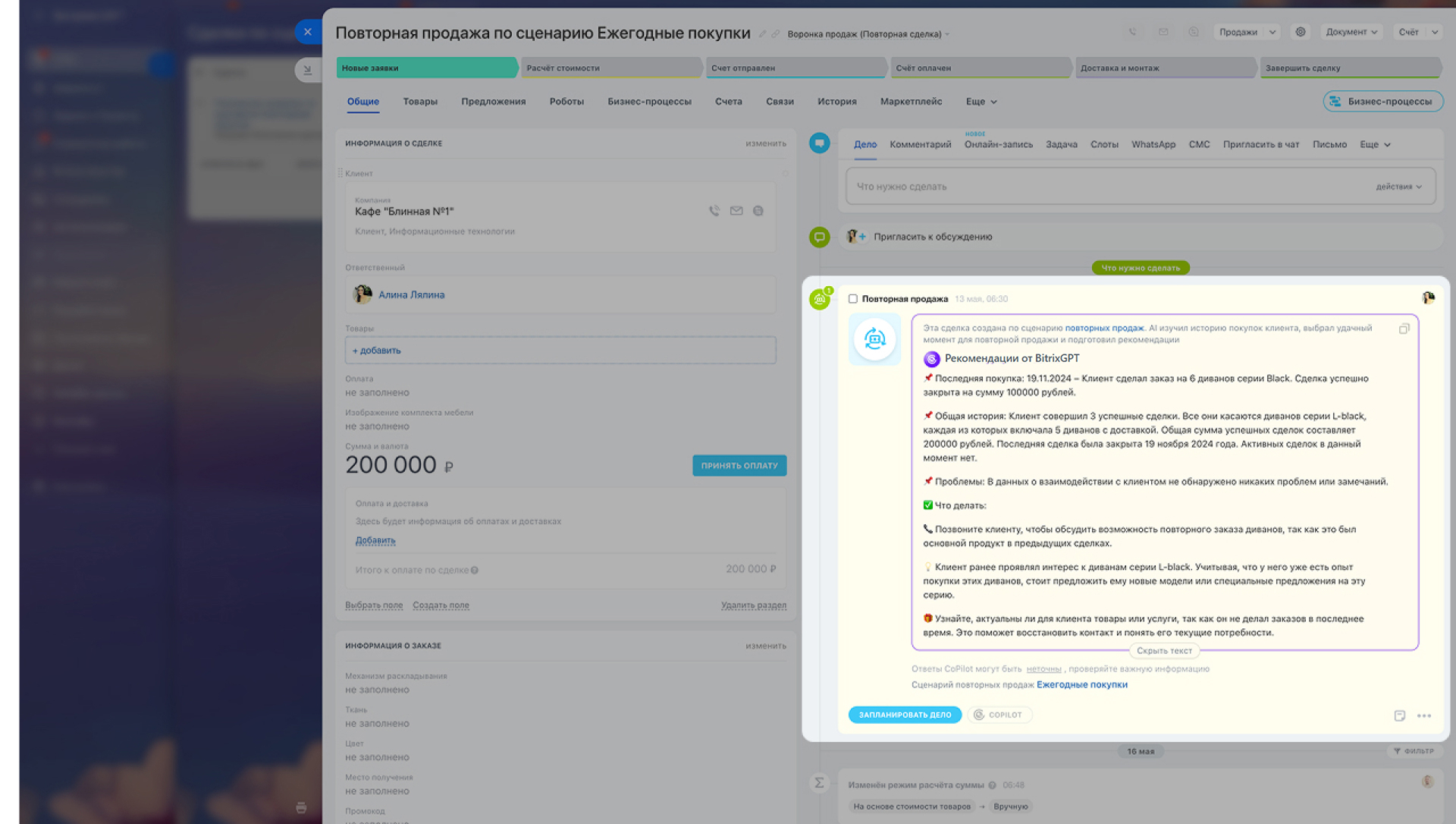Click email envelope icon in company row
The image size is (1456, 824).
tap(736, 211)
